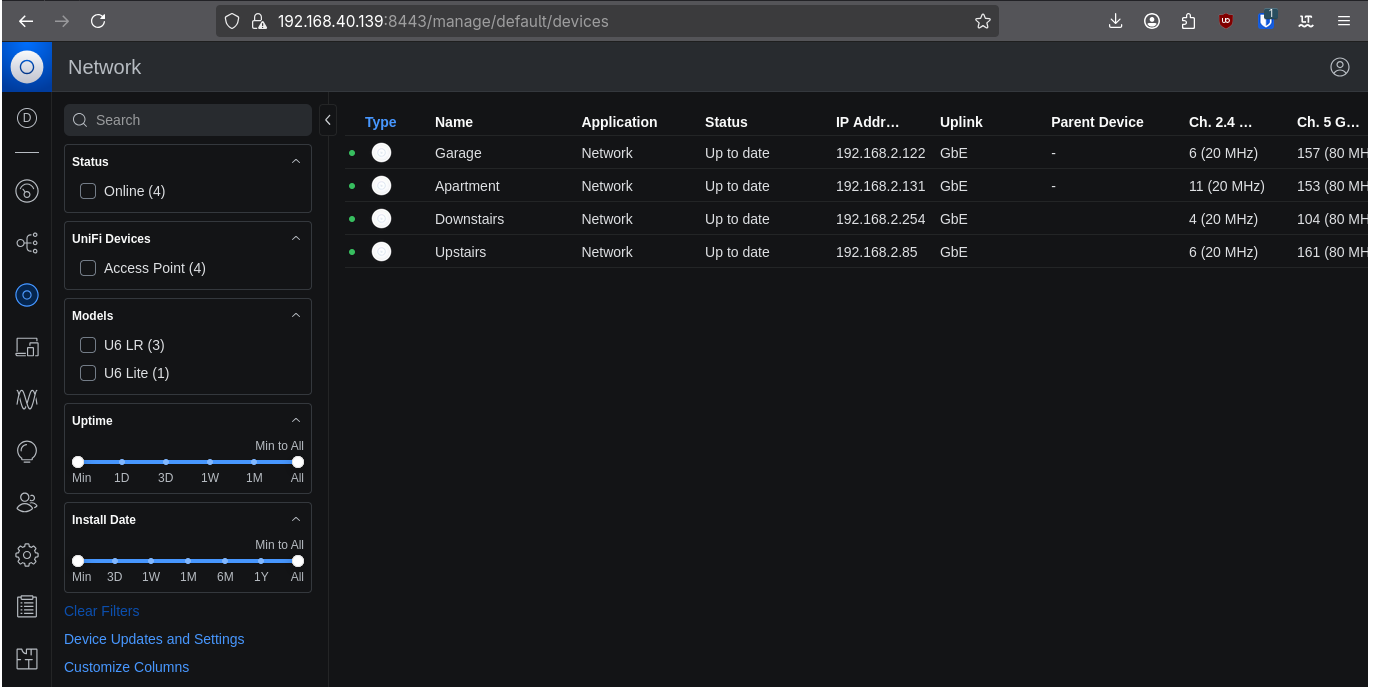Open the system log list icon
The image size is (1378, 687).
(x=27, y=606)
